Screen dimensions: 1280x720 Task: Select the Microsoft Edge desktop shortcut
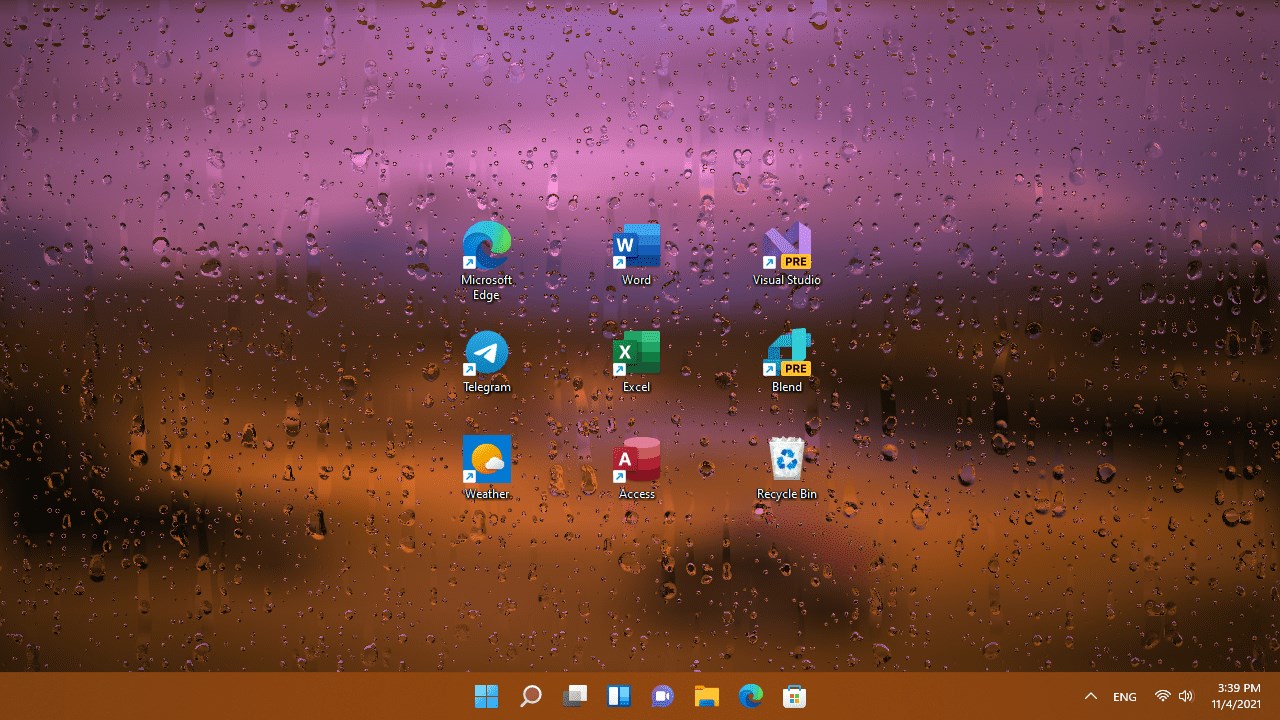click(487, 260)
